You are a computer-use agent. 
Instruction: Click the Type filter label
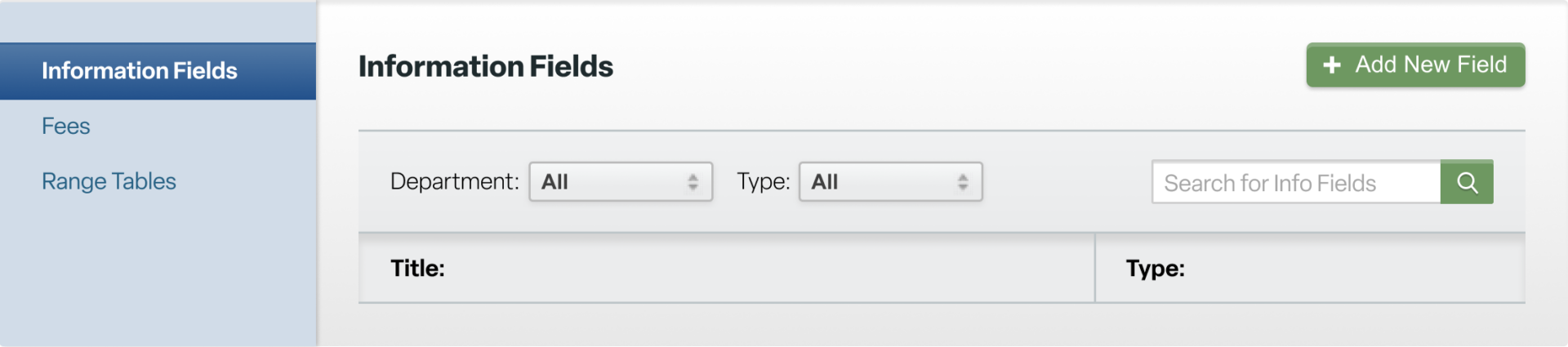pos(763,181)
